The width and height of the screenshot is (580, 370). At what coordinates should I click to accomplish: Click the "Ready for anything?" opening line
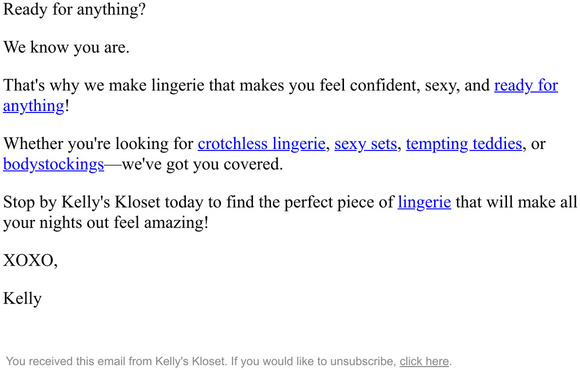pyautogui.click(x=74, y=9)
